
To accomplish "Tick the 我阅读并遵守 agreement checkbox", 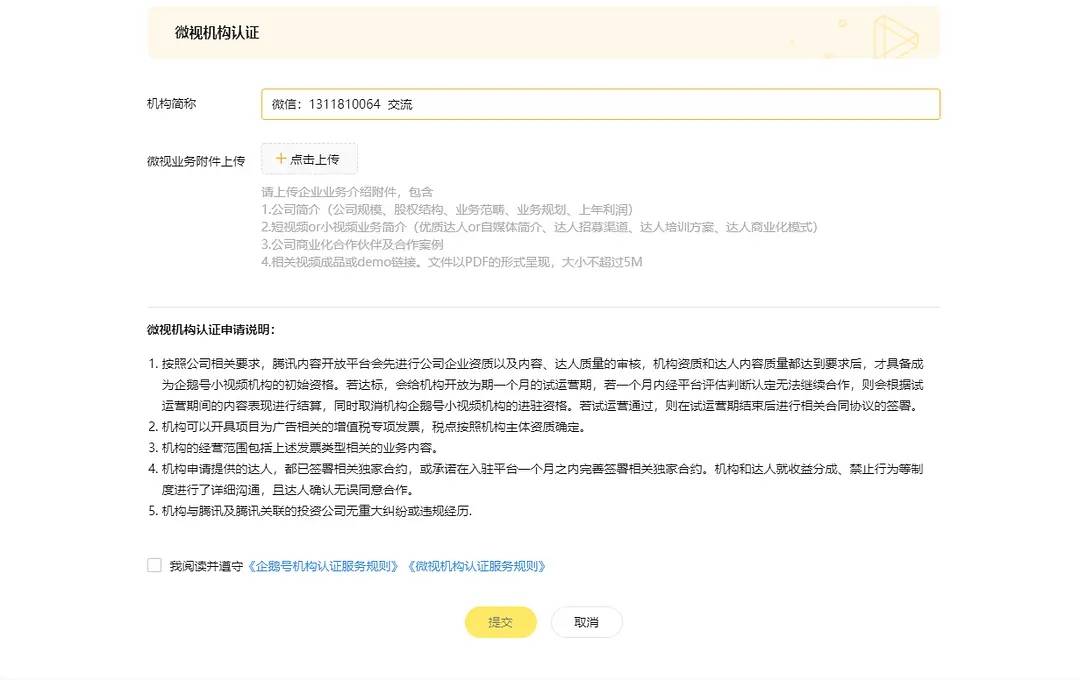I will (154, 565).
